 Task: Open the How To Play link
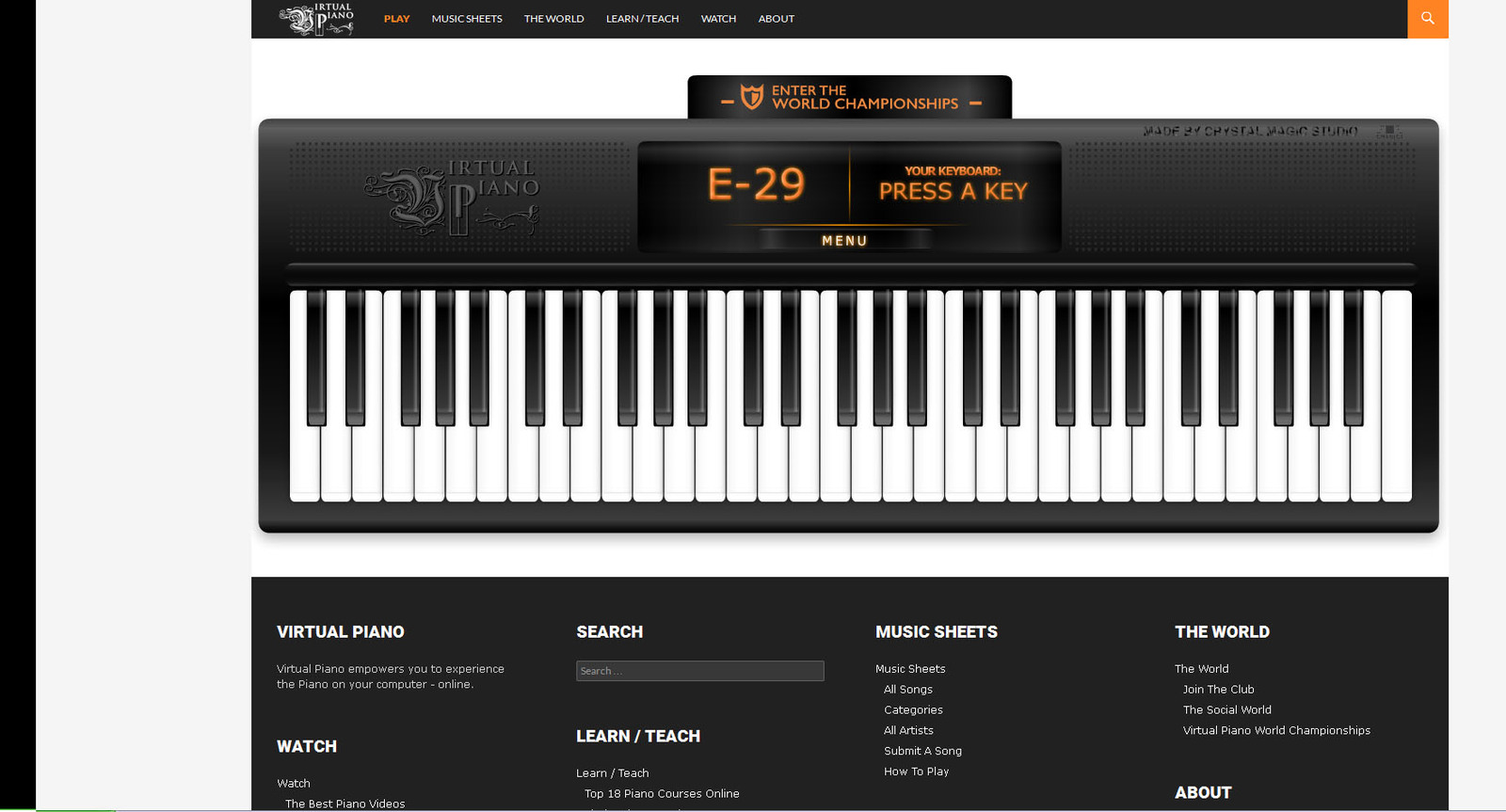tap(916, 772)
